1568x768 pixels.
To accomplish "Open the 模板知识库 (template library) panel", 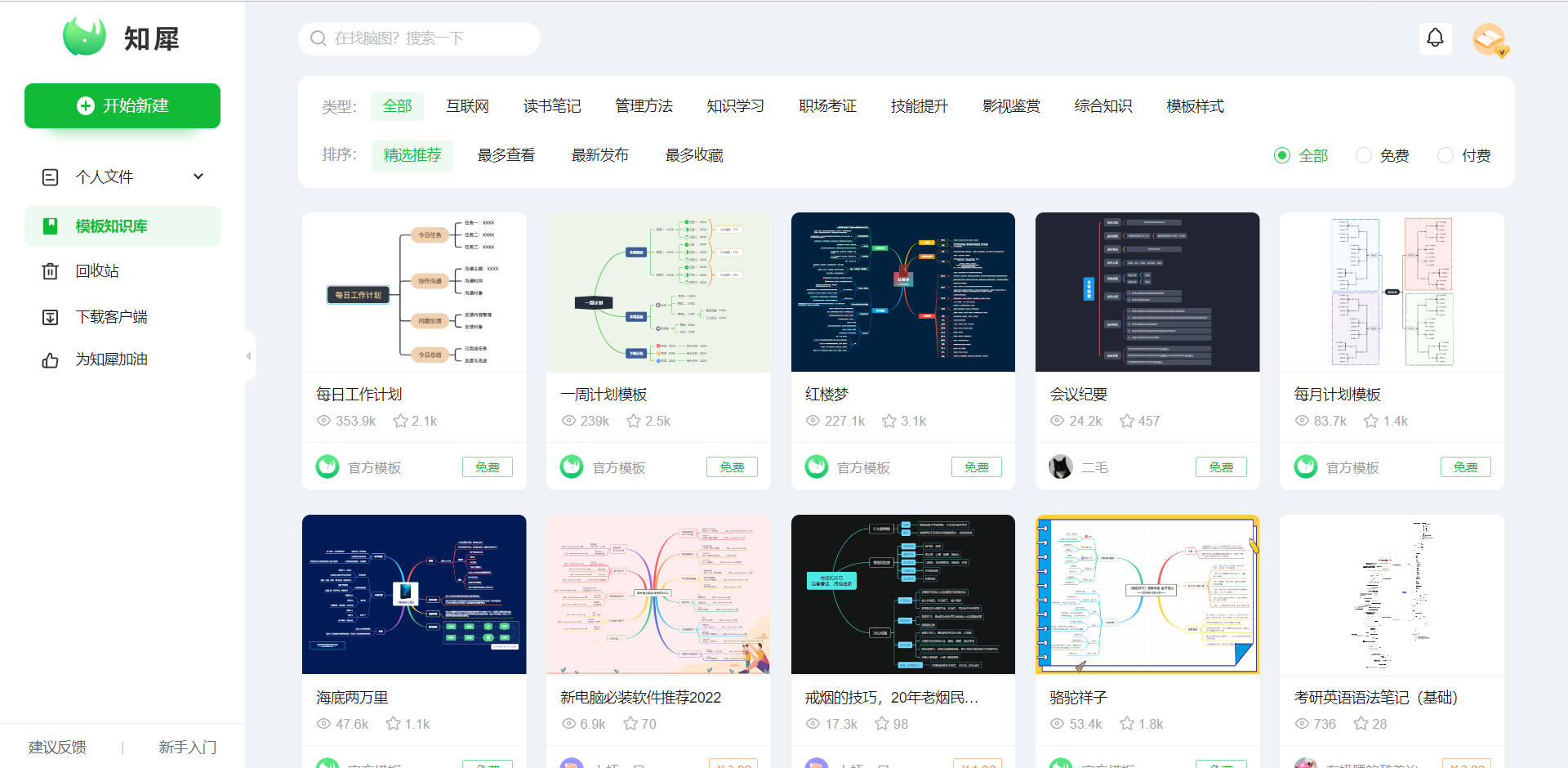I will [x=113, y=225].
